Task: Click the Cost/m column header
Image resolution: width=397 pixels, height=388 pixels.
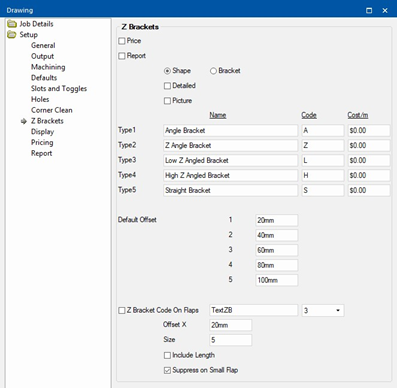Action: tap(358, 115)
